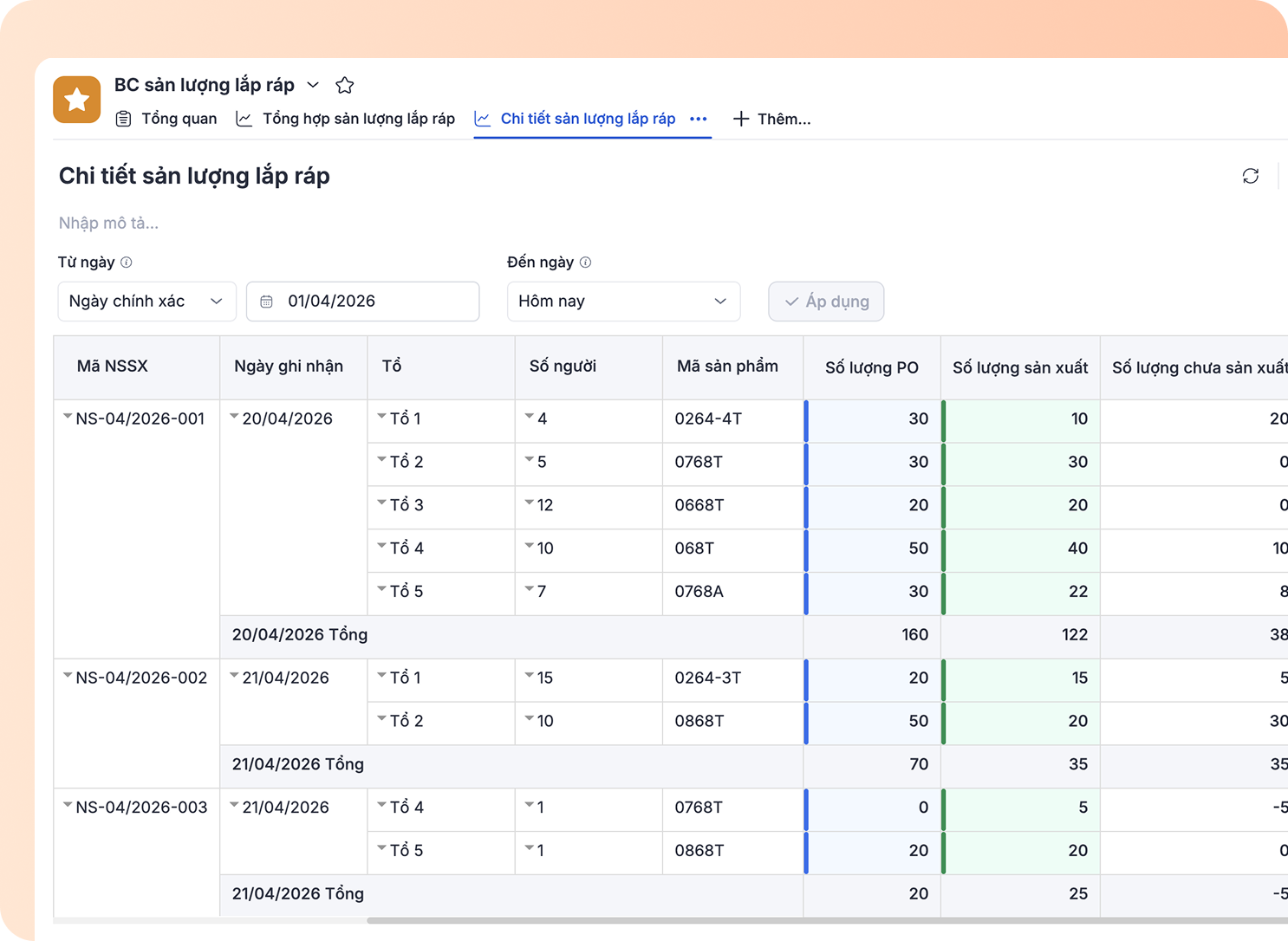Screen dimensions: 1288x941
Task: Open three-dots menu on active tab
Action: tap(699, 119)
